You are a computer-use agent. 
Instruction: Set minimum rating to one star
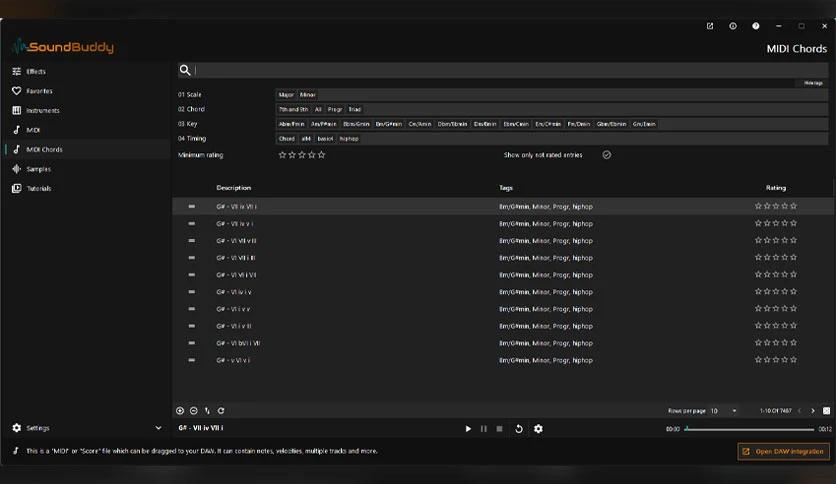[283, 155]
